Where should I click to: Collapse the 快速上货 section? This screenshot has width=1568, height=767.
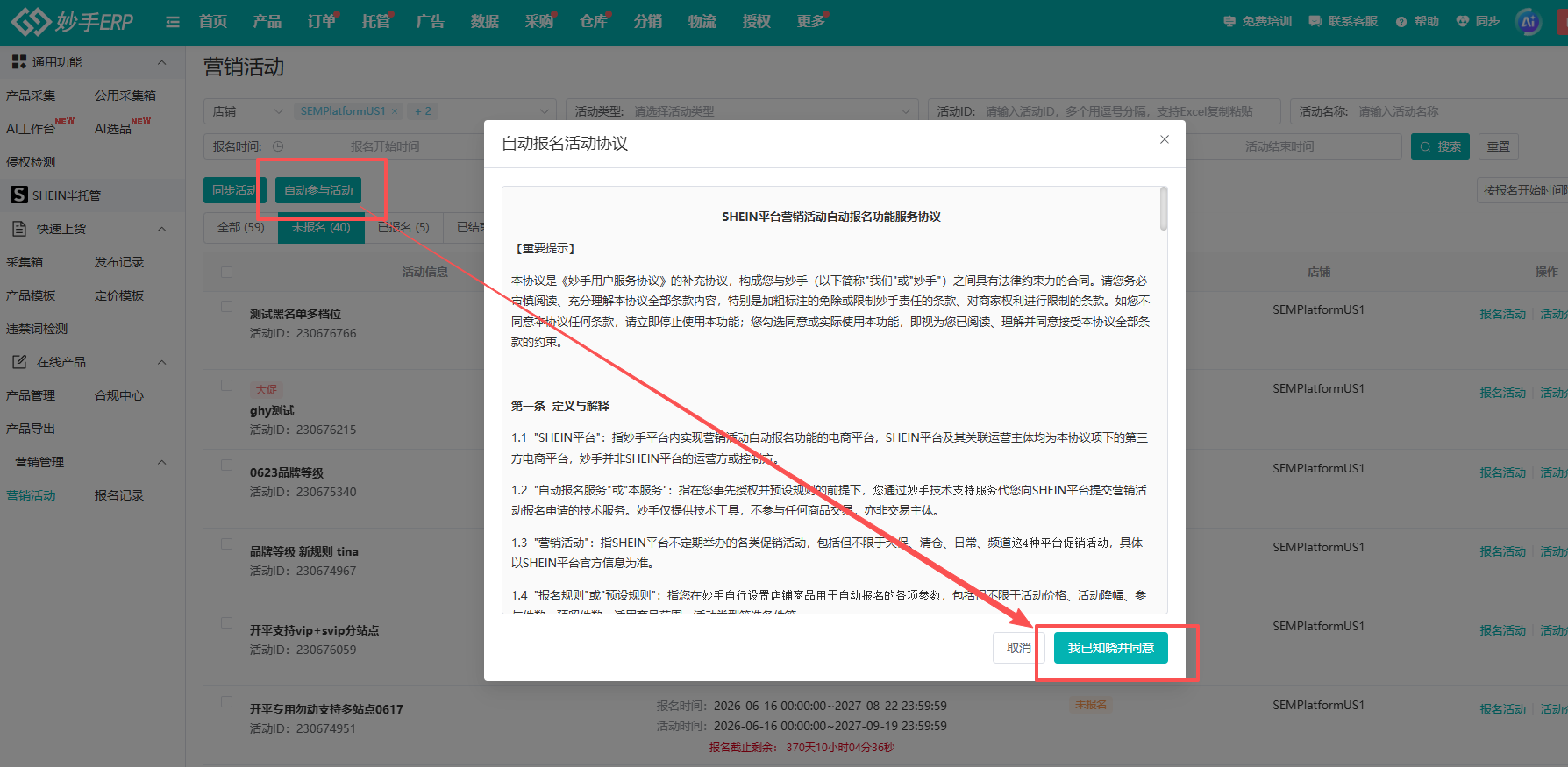(161, 229)
